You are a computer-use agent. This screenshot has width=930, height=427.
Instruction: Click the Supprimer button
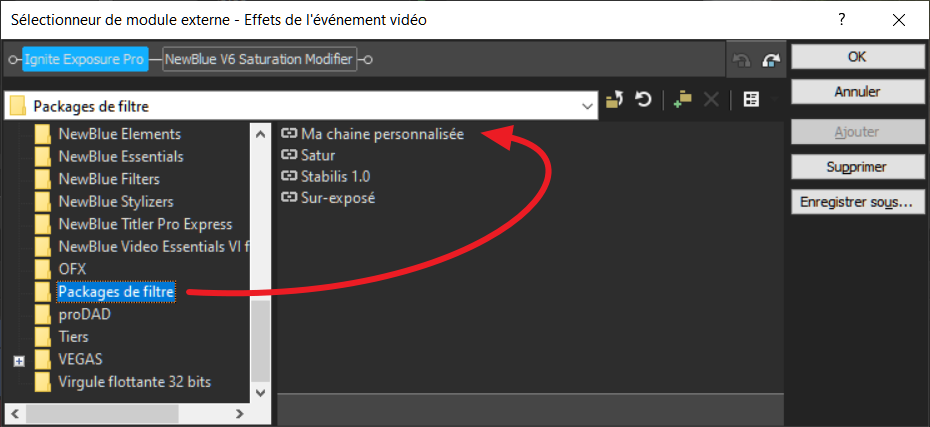[857, 167]
